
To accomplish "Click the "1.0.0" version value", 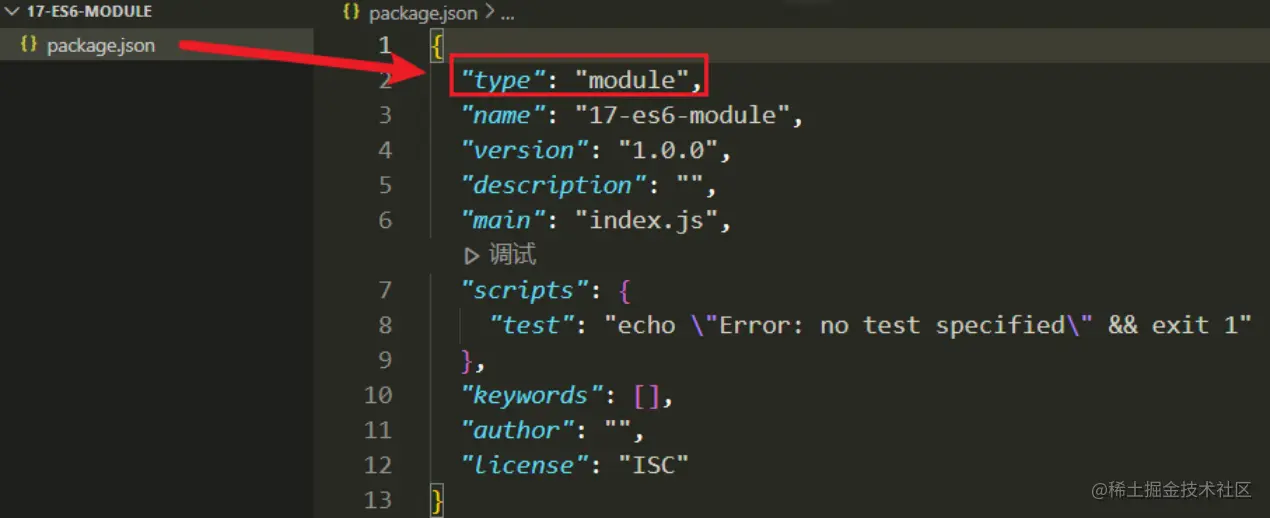I will [x=667, y=151].
